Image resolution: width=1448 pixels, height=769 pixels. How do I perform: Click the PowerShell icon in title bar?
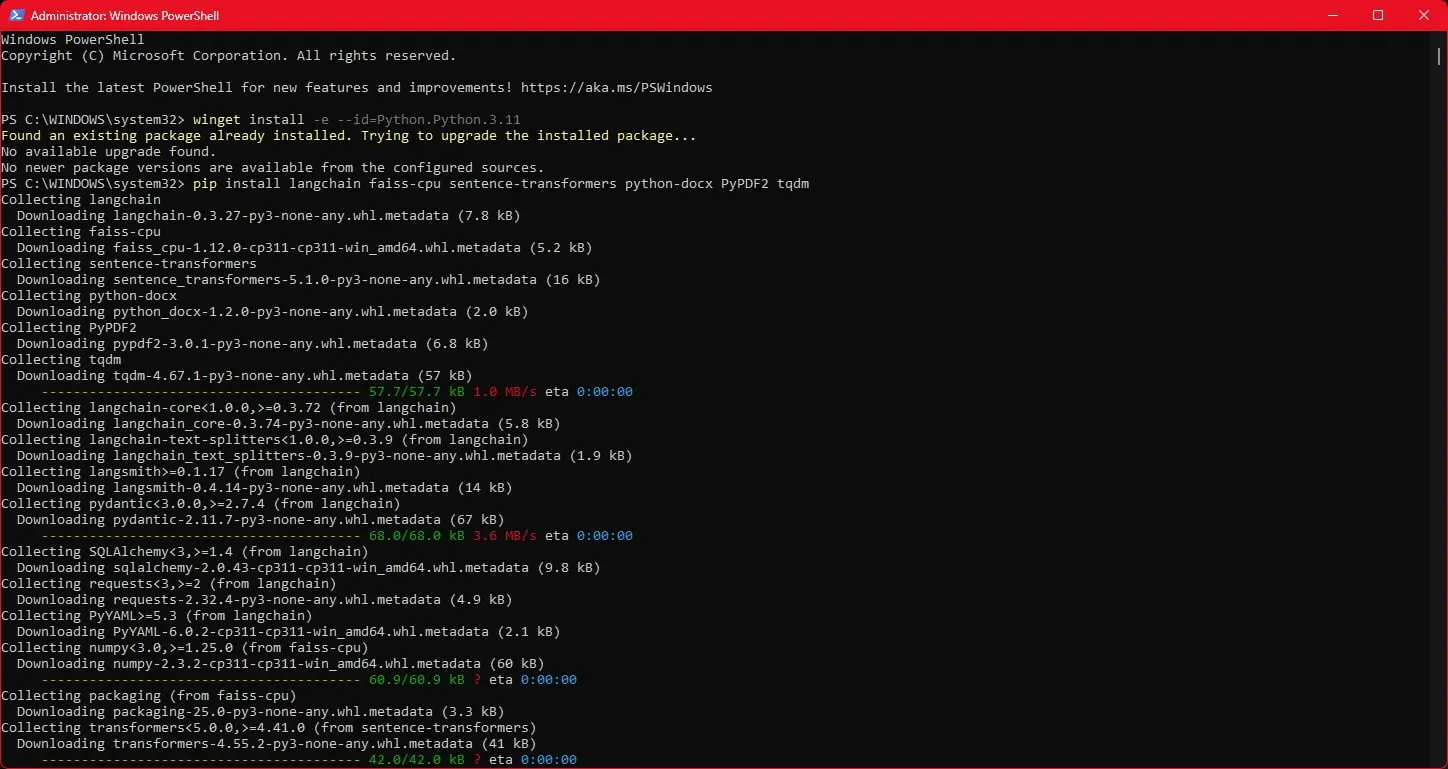(x=16, y=15)
